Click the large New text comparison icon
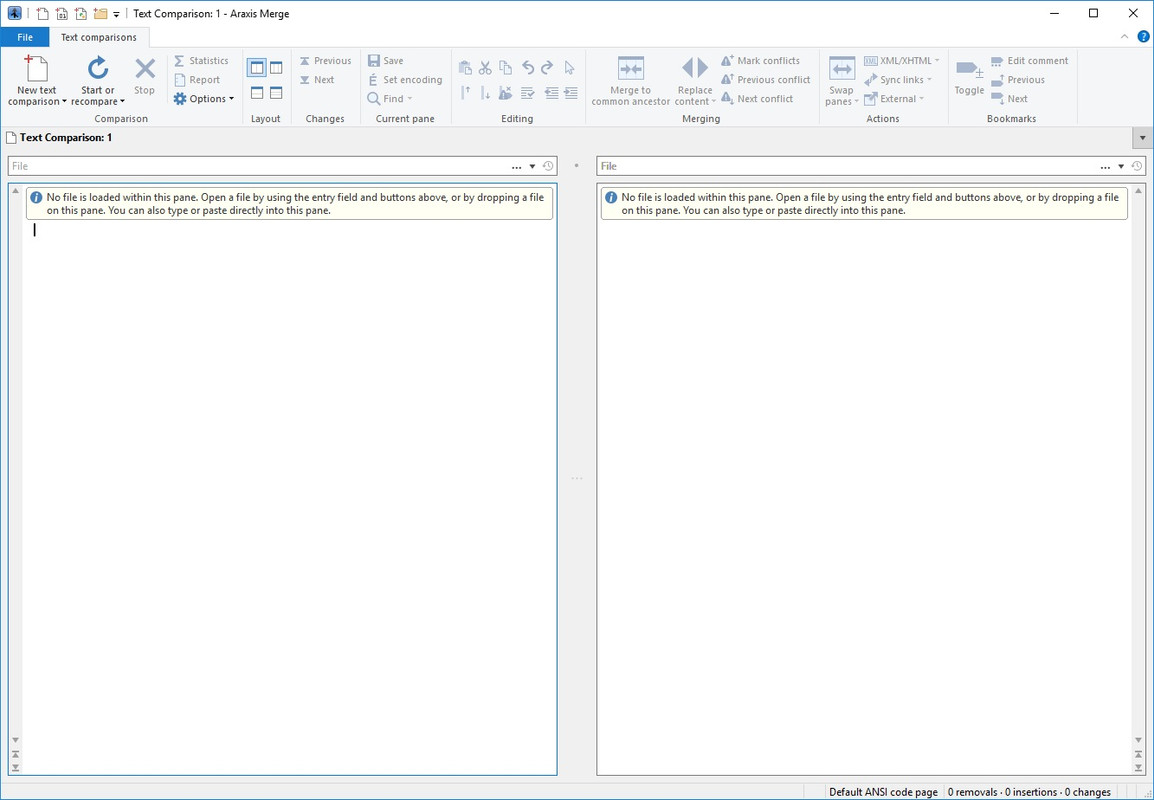The width and height of the screenshot is (1154, 800). pos(37,68)
